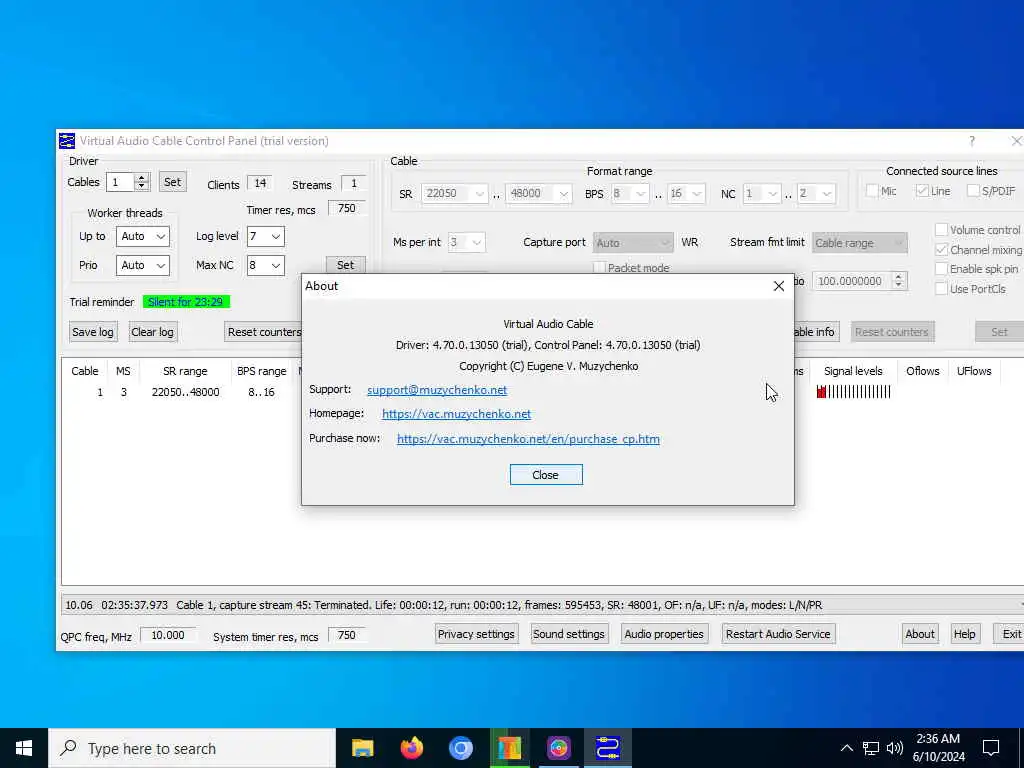Click Virtual Audio Cable taskbar icon
The height and width of the screenshot is (768, 1024).
pyautogui.click(x=607, y=748)
